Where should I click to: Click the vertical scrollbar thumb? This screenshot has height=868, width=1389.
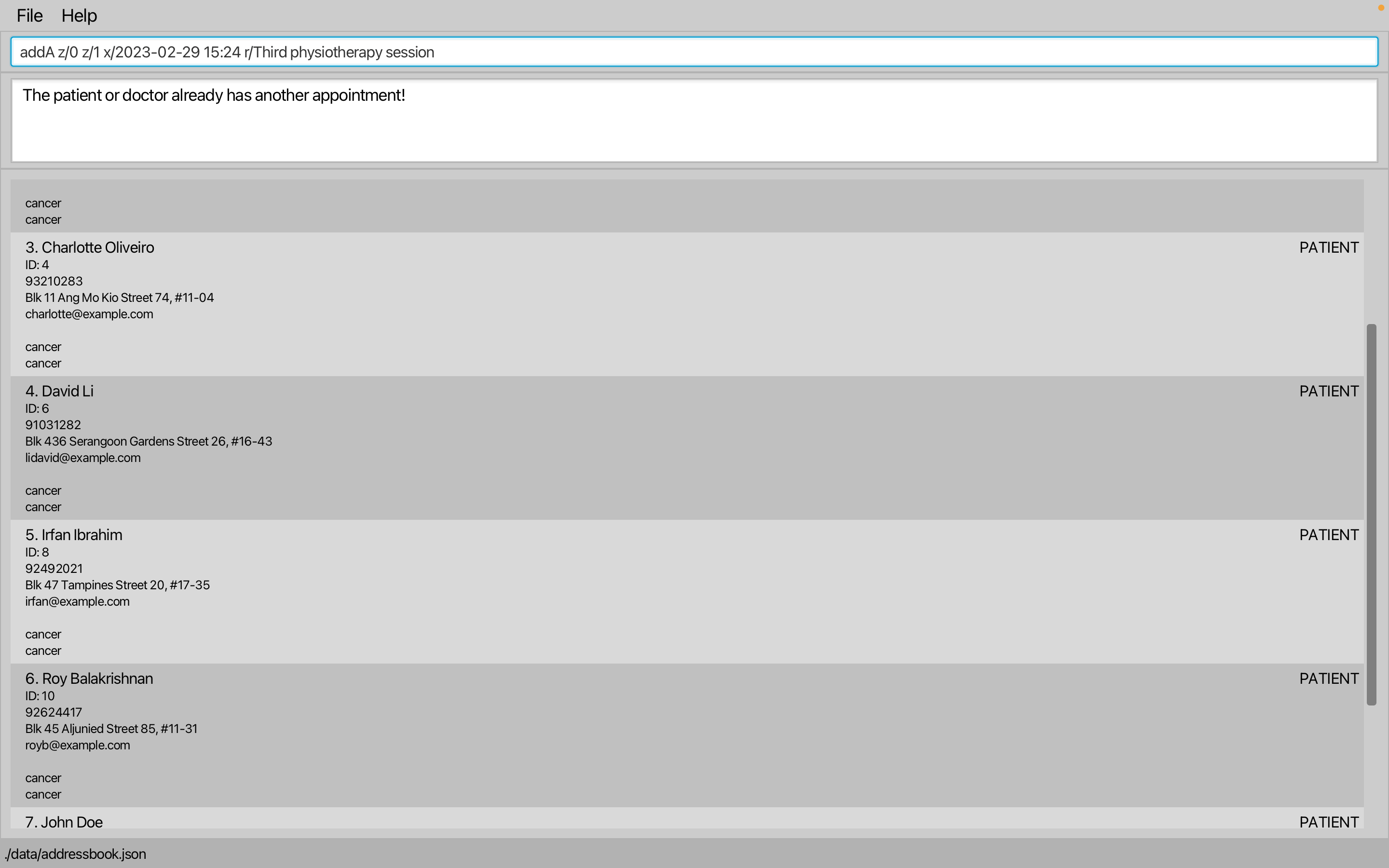pyautogui.click(x=1371, y=514)
